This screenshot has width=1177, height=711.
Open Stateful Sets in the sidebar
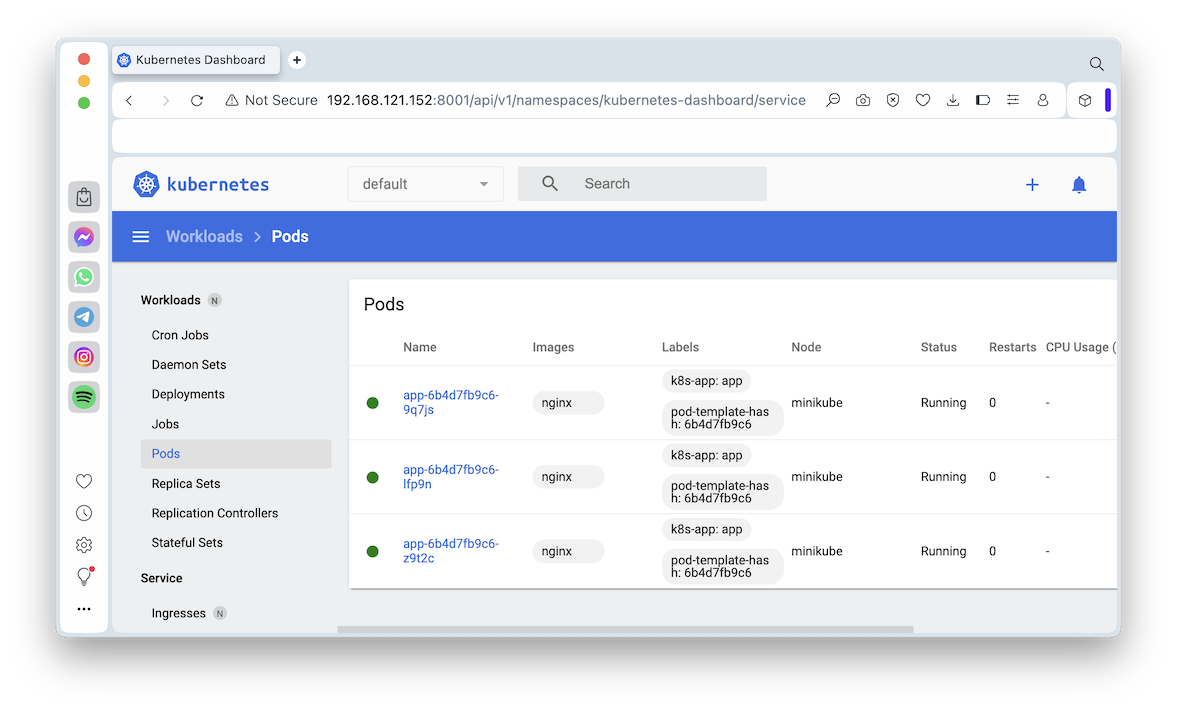(187, 543)
